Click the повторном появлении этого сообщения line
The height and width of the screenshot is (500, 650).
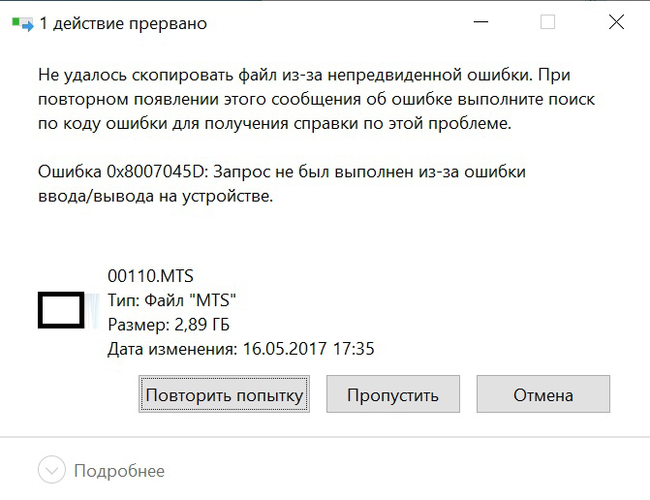tap(316, 100)
